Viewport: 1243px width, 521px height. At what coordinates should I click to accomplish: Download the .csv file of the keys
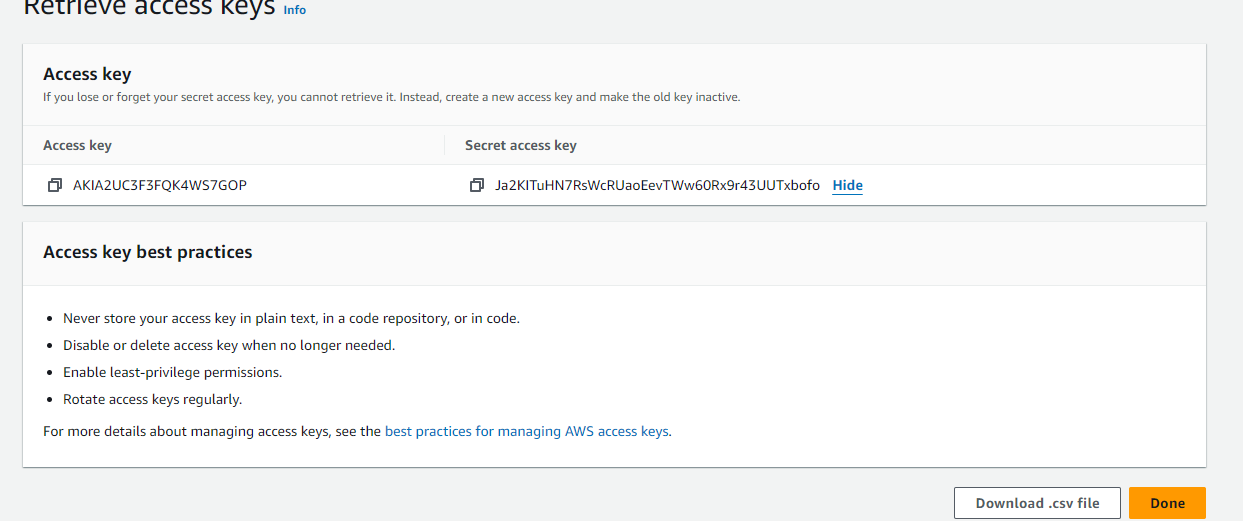[x=1037, y=503]
